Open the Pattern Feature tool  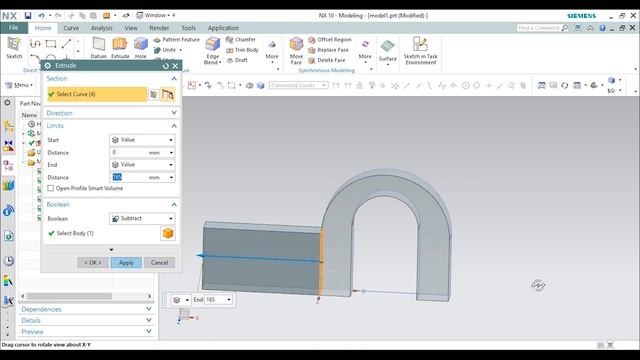pyautogui.click(x=176, y=40)
